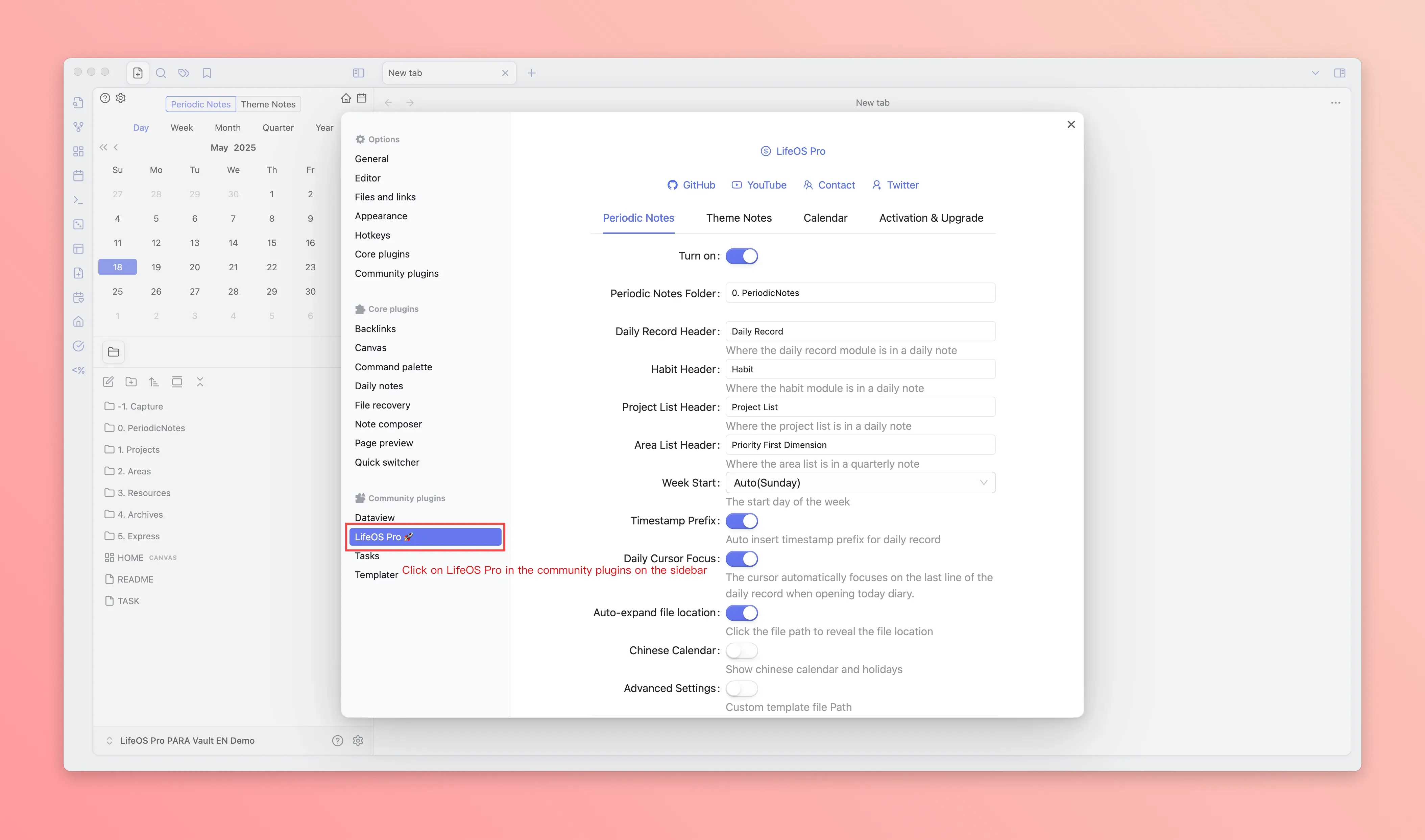Open the vault switcher LifeOS Pro PARA Vault
The width and height of the screenshot is (1425, 840).
(x=187, y=740)
